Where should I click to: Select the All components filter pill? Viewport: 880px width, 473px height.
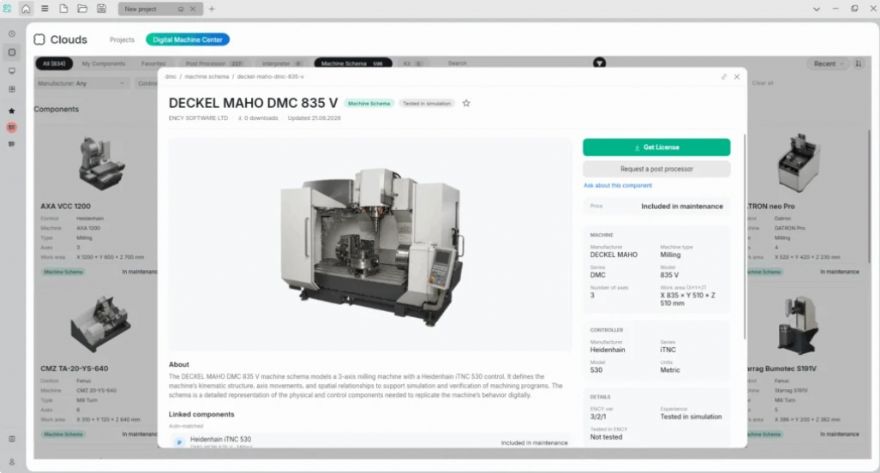pyautogui.click(x=54, y=63)
